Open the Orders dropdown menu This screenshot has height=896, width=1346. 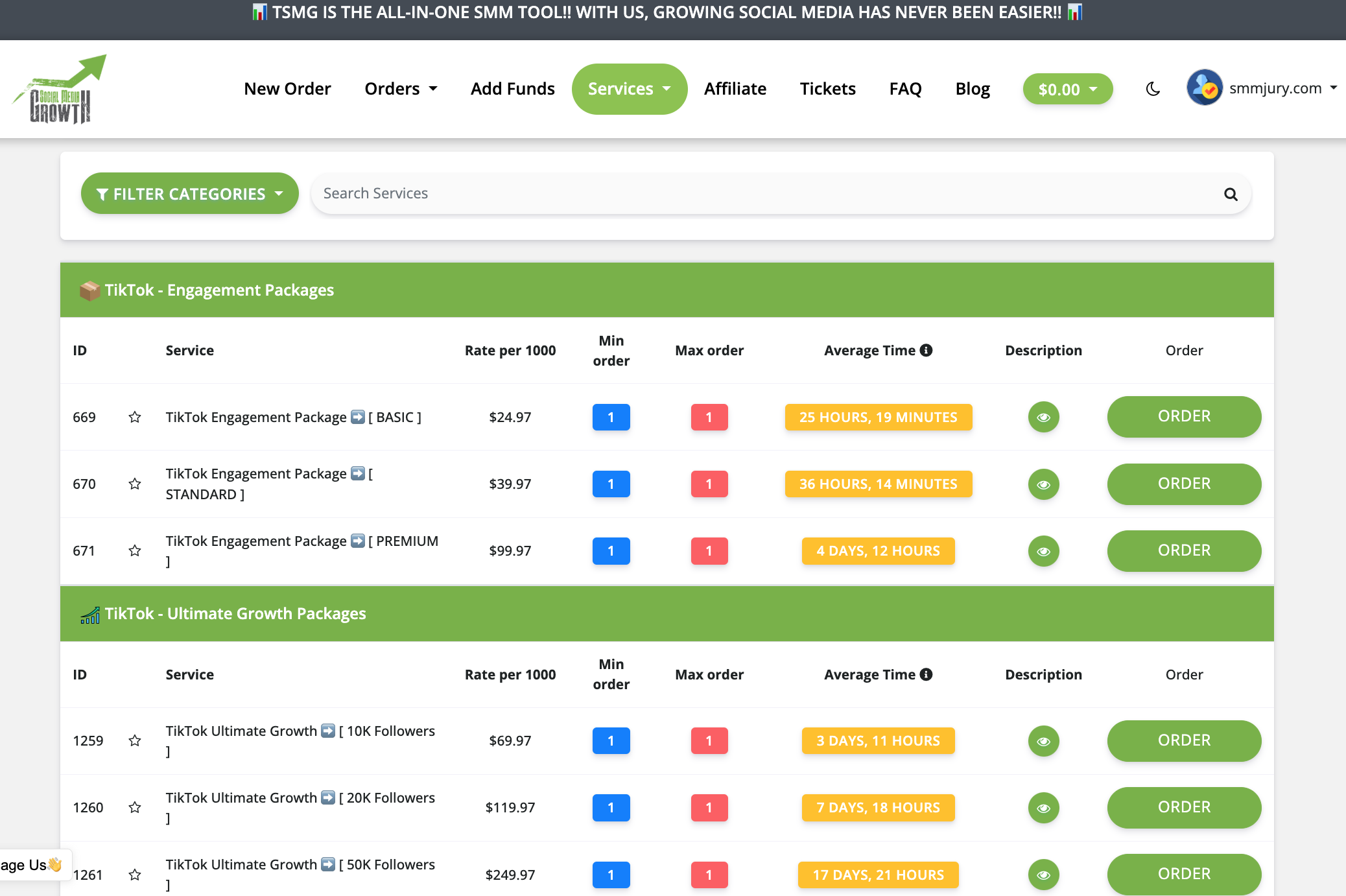click(401, 89)
